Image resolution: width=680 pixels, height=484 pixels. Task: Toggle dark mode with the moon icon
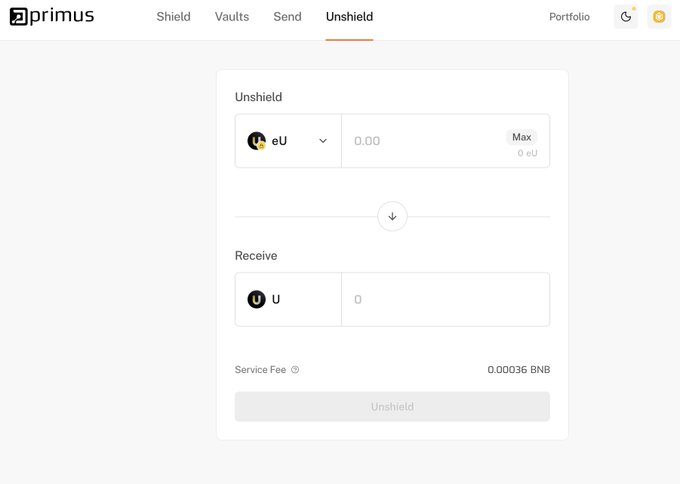[626, 17]
